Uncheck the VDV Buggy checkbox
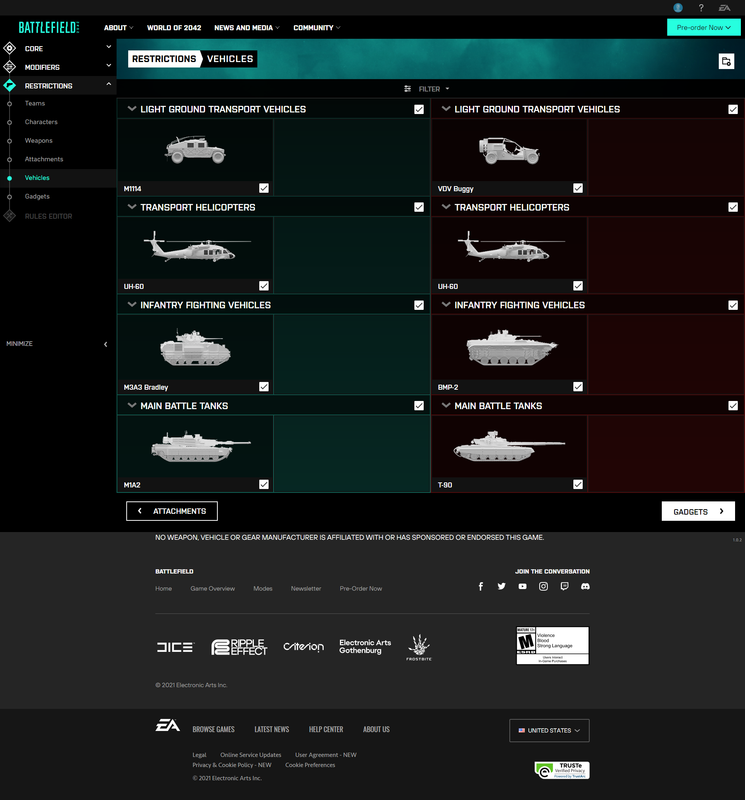 click(x=578, y=188)
